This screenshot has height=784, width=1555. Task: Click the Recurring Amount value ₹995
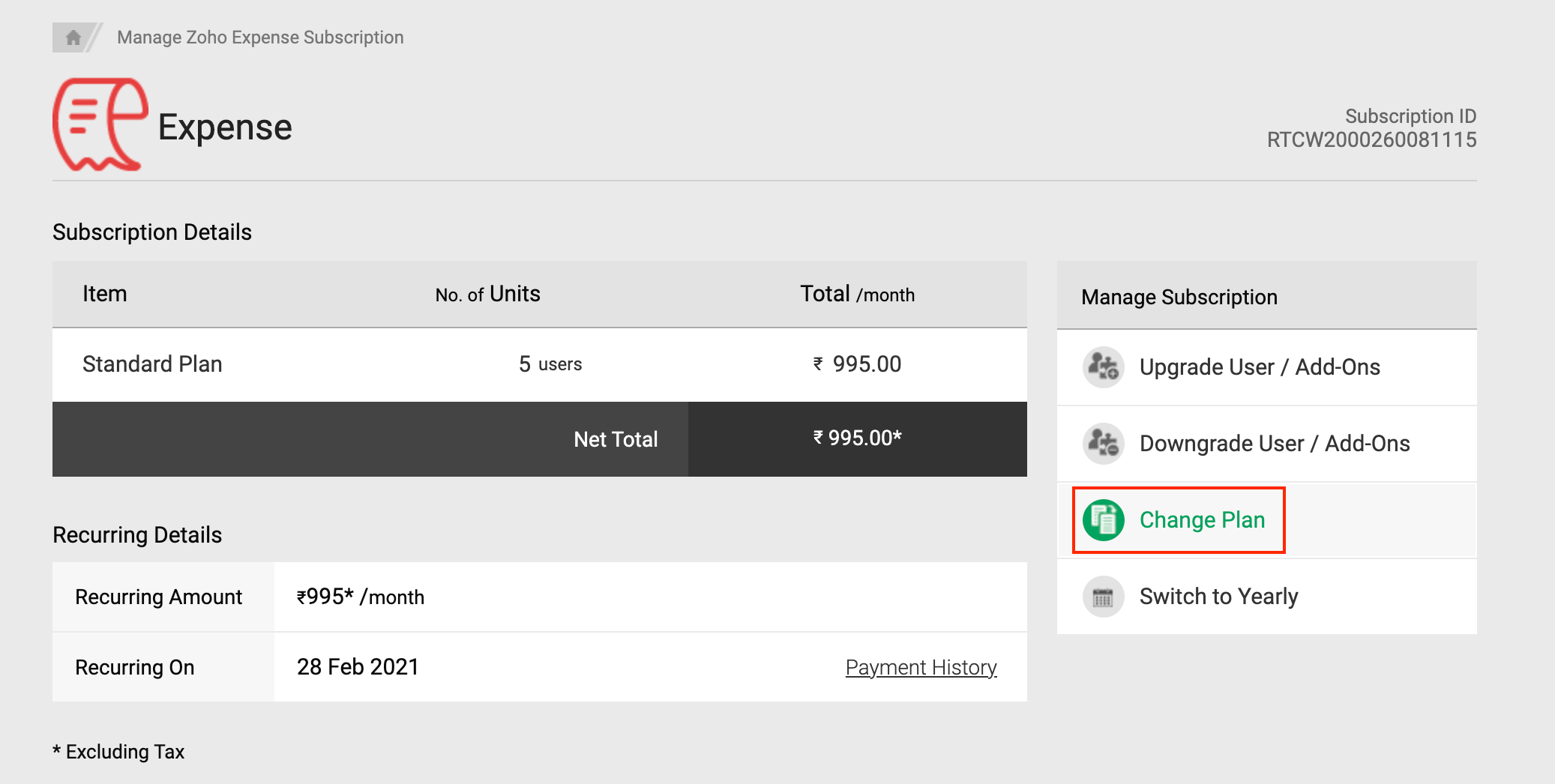(x=360, y=597)
